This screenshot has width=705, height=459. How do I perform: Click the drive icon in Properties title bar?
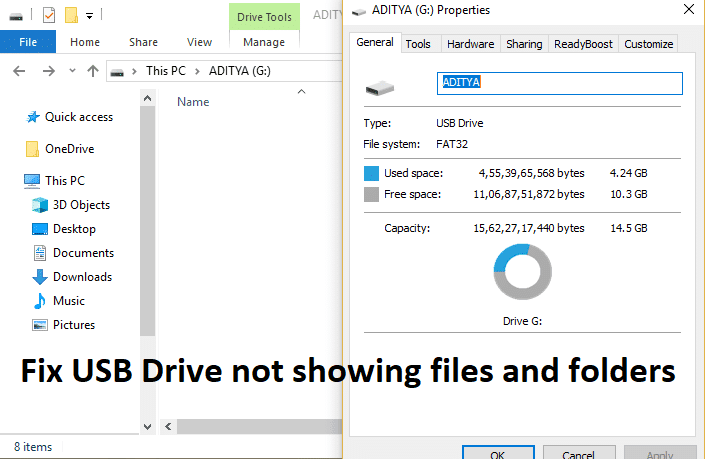(359, 12)
